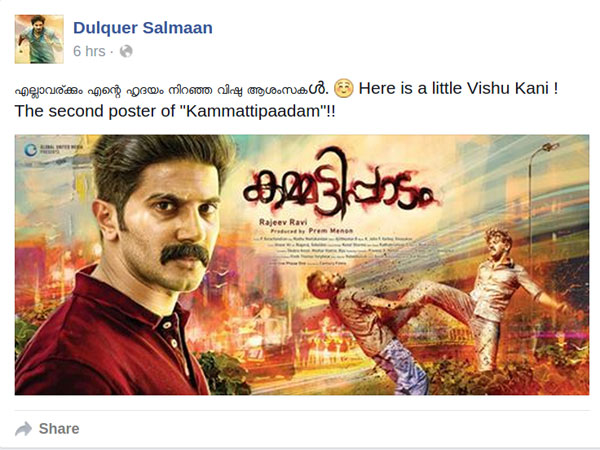The width and height of the screenshot is (600, 450).
Task: Click the "Prem Menon" producer credit
Action: pyautogui.click(x=331, y=231)
